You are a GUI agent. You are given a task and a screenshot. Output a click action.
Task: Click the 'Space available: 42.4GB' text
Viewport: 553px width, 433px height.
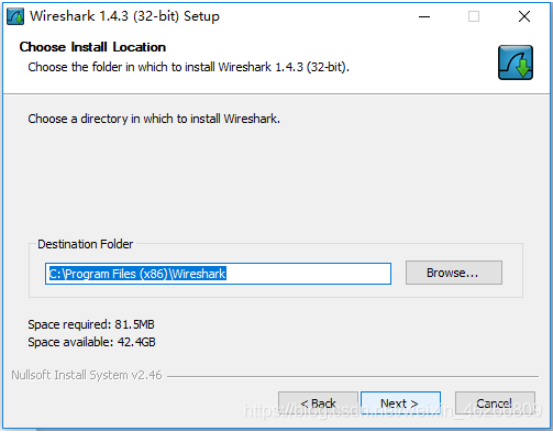point(92,342)
